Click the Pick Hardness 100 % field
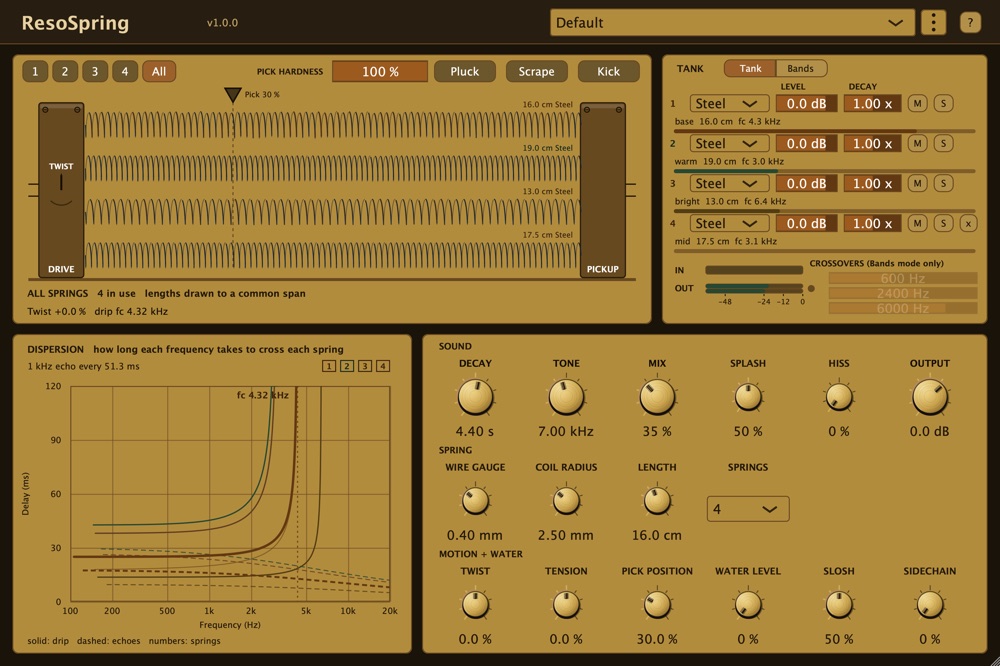 pos(380,71)
